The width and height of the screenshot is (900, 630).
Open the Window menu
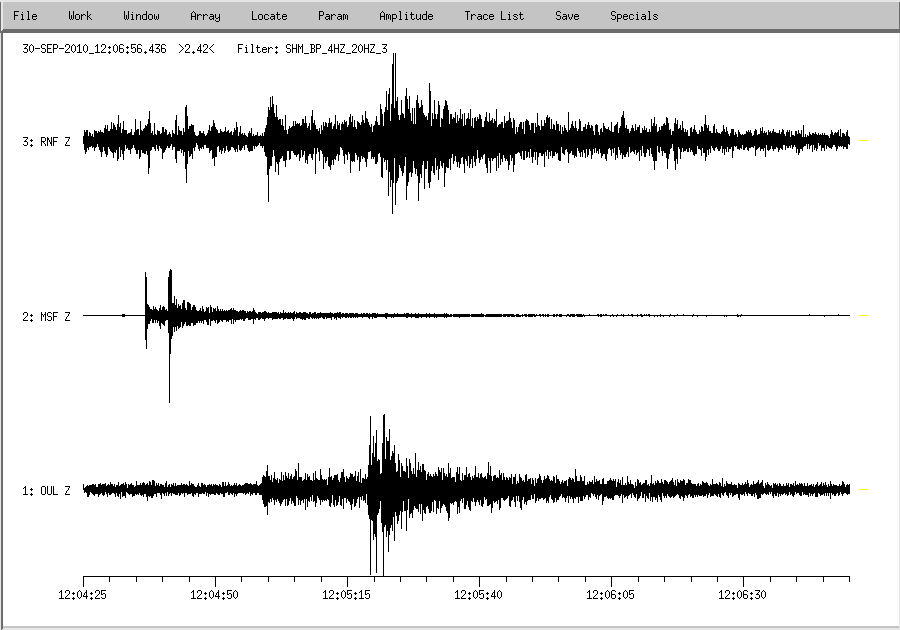(x=141, y=16)
